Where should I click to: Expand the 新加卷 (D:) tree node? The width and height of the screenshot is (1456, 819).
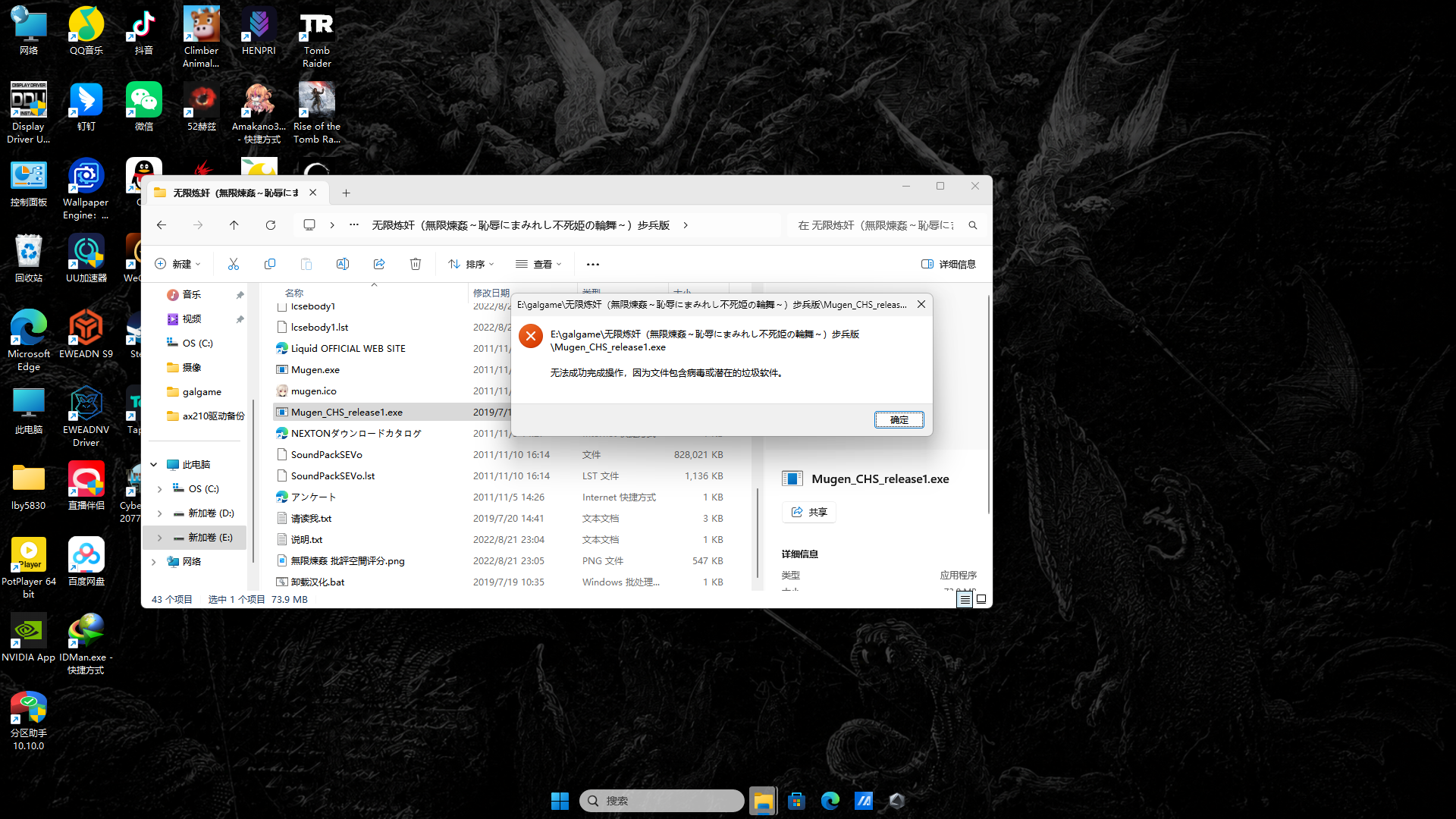160,513
